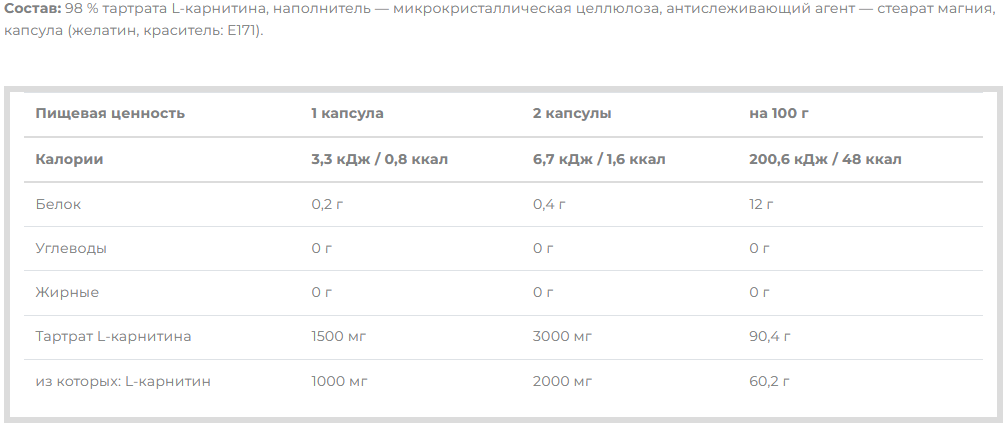This screenshot has width=1008, height=428.
Task: Select the 'Жирные' row label
Action: [x=67, y=292]
